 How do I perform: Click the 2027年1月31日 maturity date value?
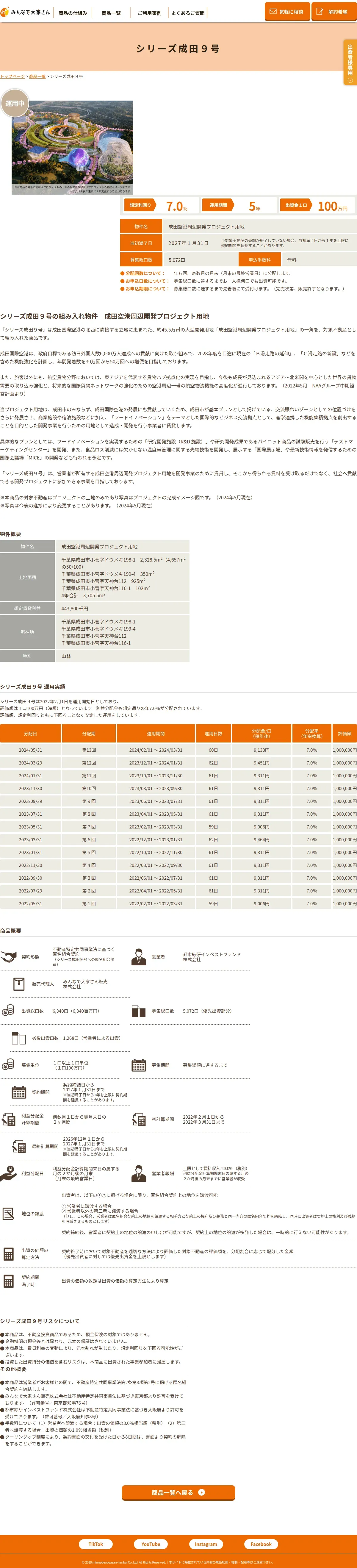pyautogui.click(x=189, y=243)
